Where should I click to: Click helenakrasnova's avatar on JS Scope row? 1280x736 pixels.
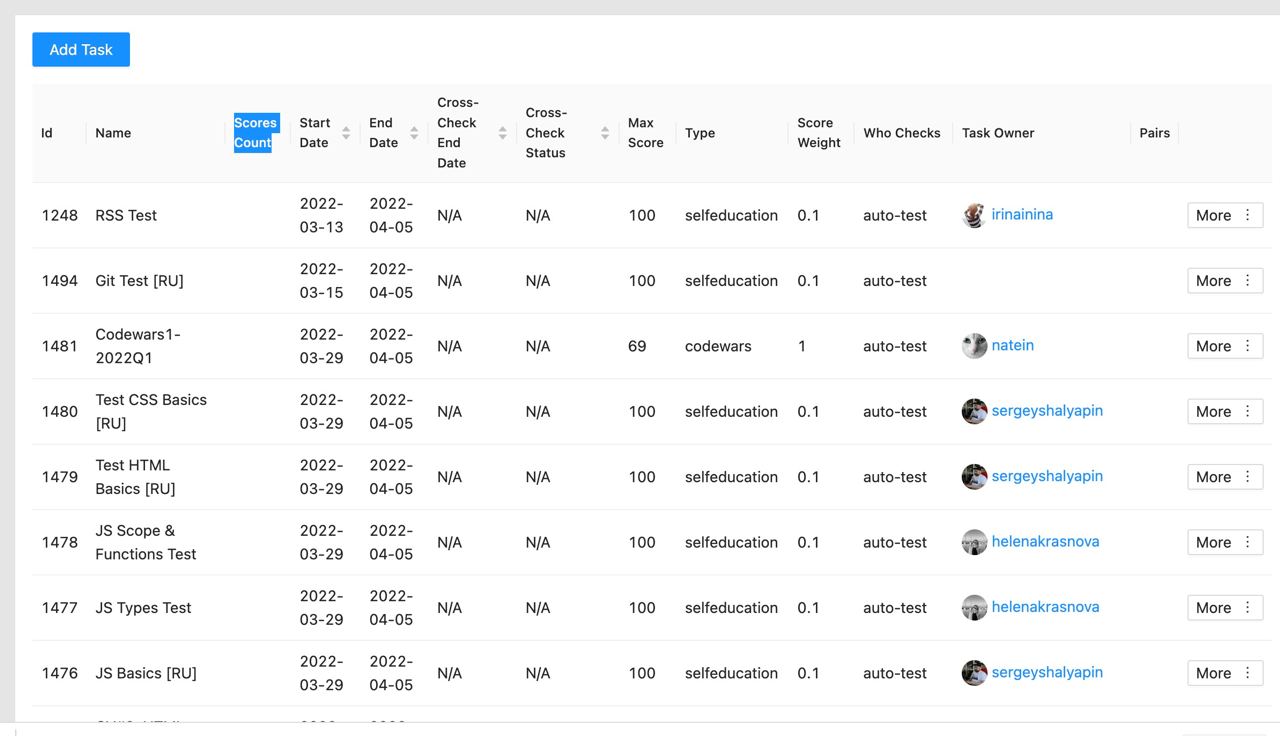[x=973, y=542]
